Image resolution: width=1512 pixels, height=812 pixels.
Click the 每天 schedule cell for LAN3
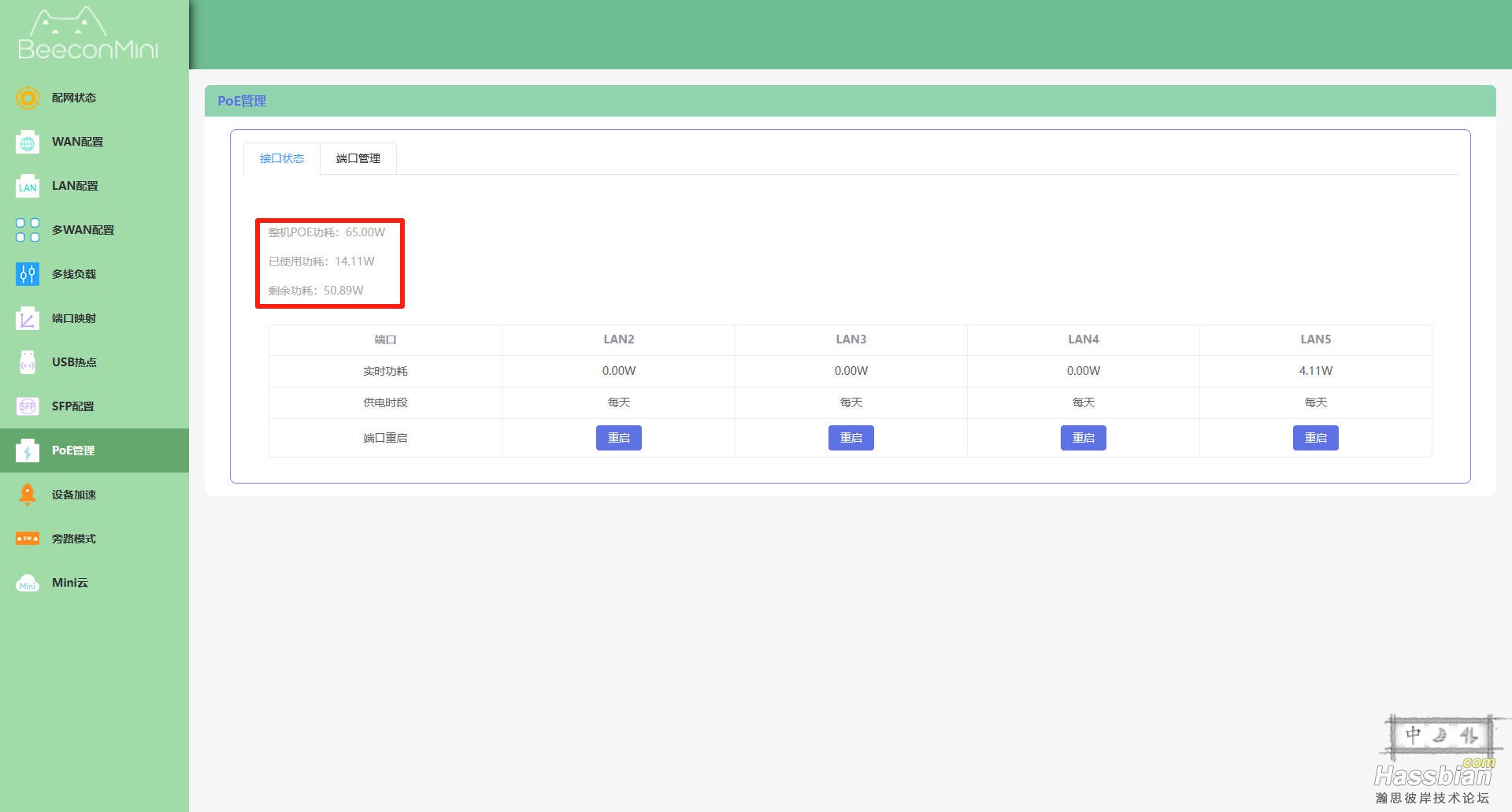click(x=851, y=402)
